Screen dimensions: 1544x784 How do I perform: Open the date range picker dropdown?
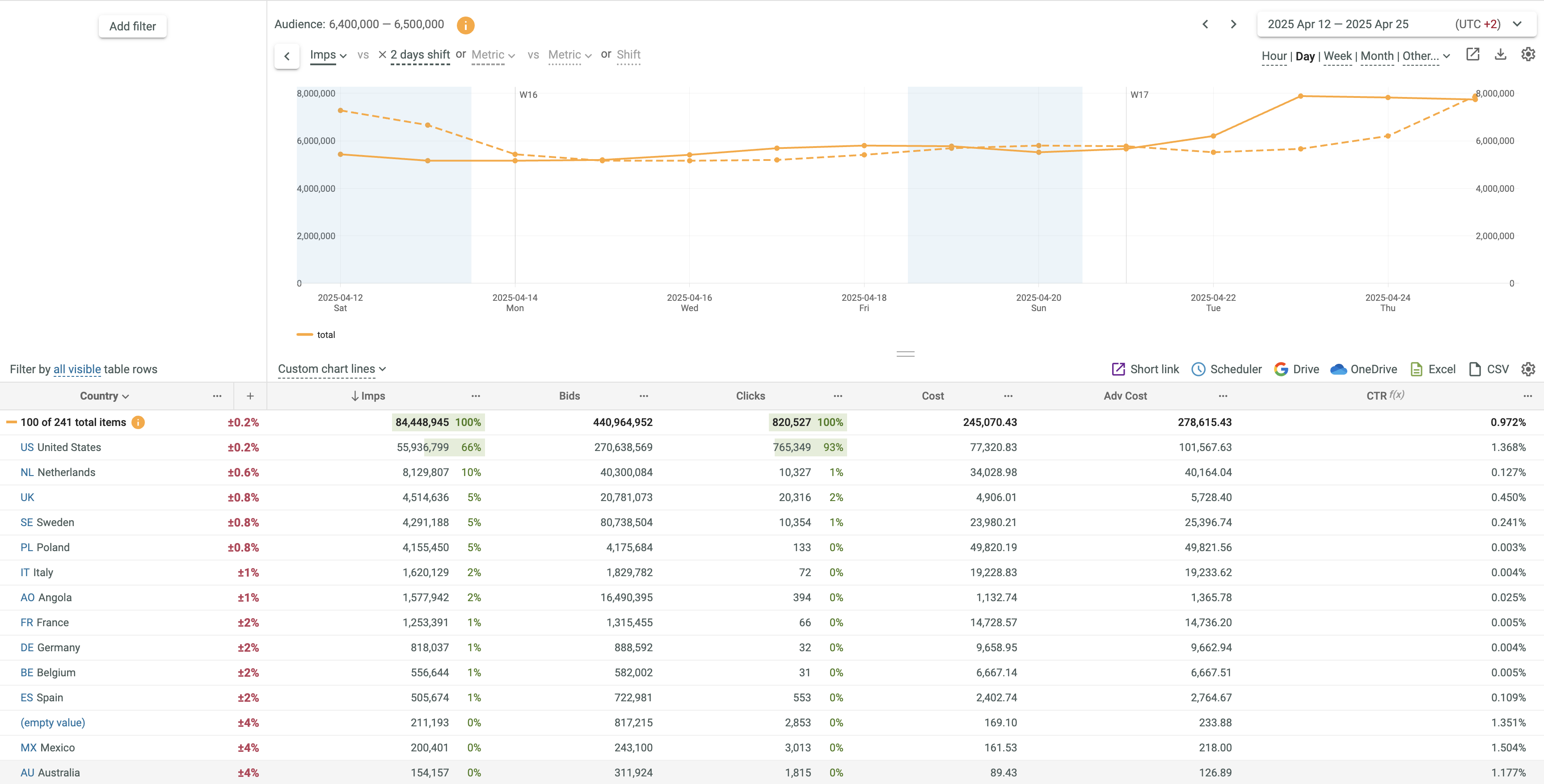point(1517,25)
